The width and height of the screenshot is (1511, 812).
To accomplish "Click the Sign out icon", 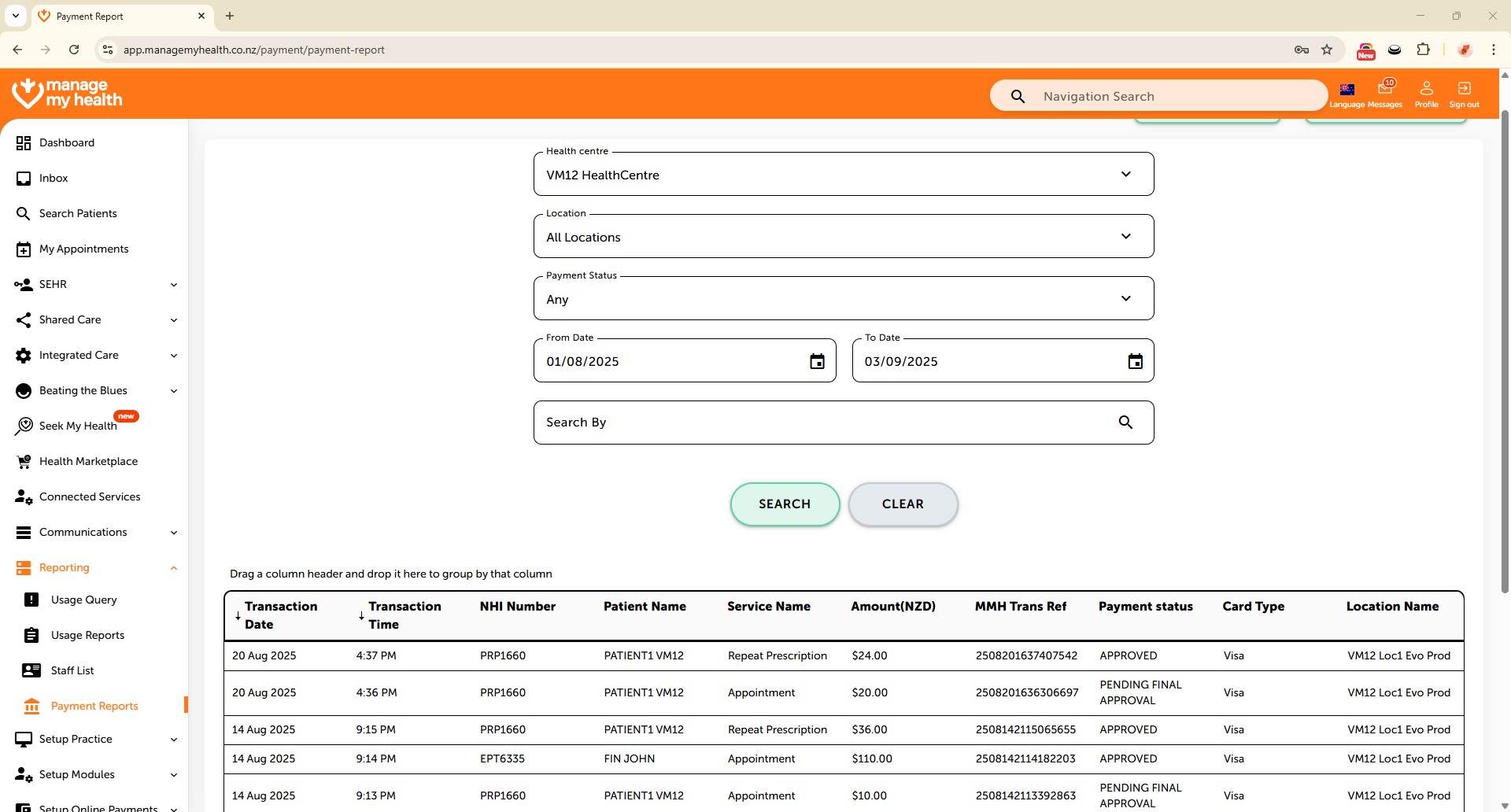I will pyautogui.click(x=1464, y=89).
